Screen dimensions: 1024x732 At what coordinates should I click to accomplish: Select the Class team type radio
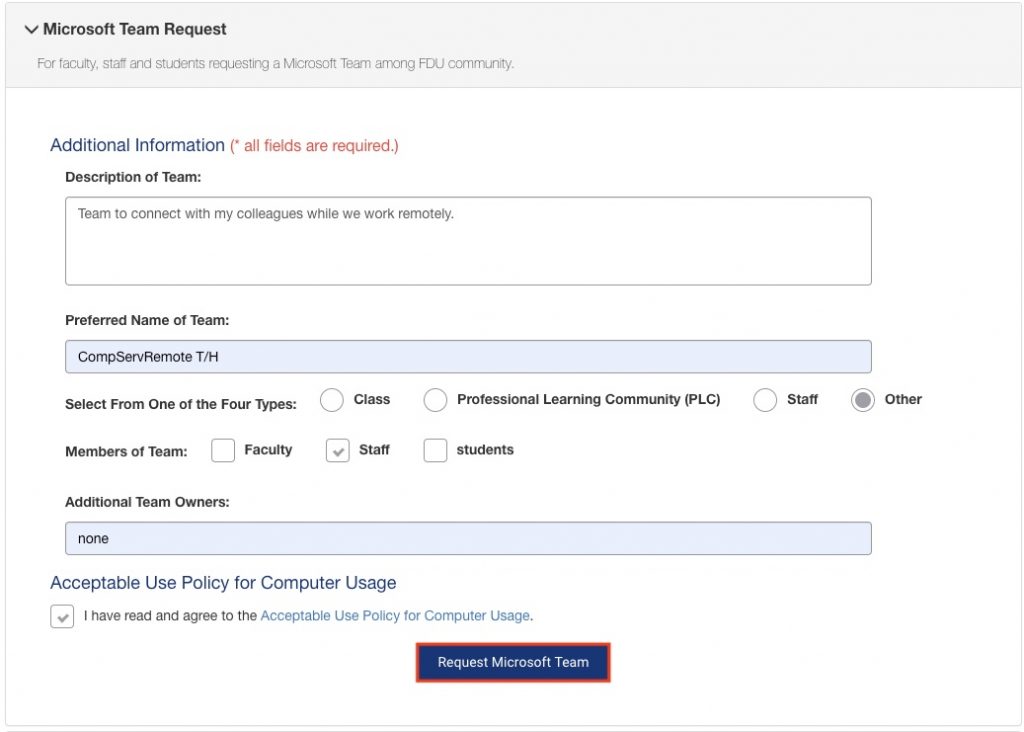(x=332, y=400)
